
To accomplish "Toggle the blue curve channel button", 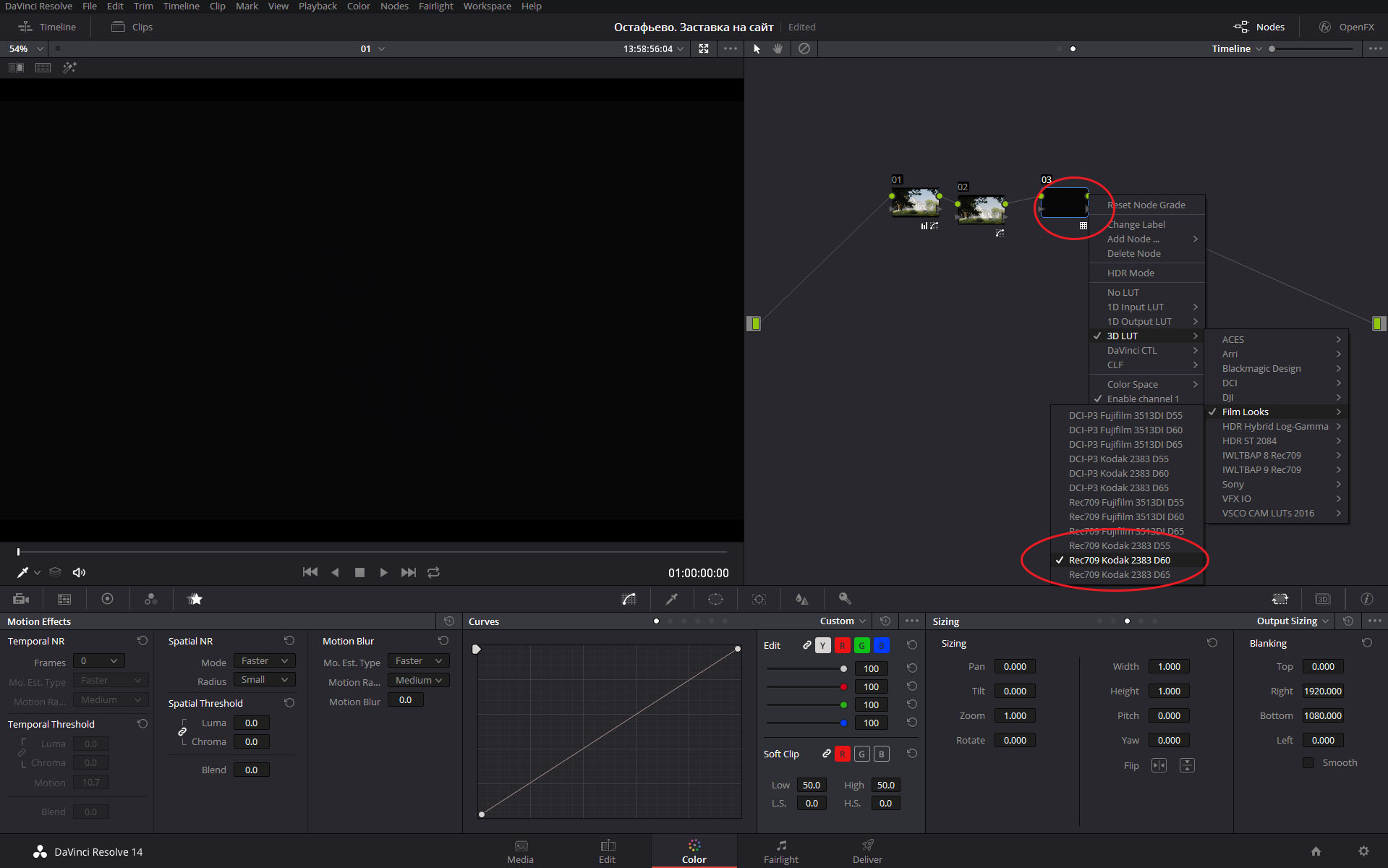I will [x=881, y=645].
